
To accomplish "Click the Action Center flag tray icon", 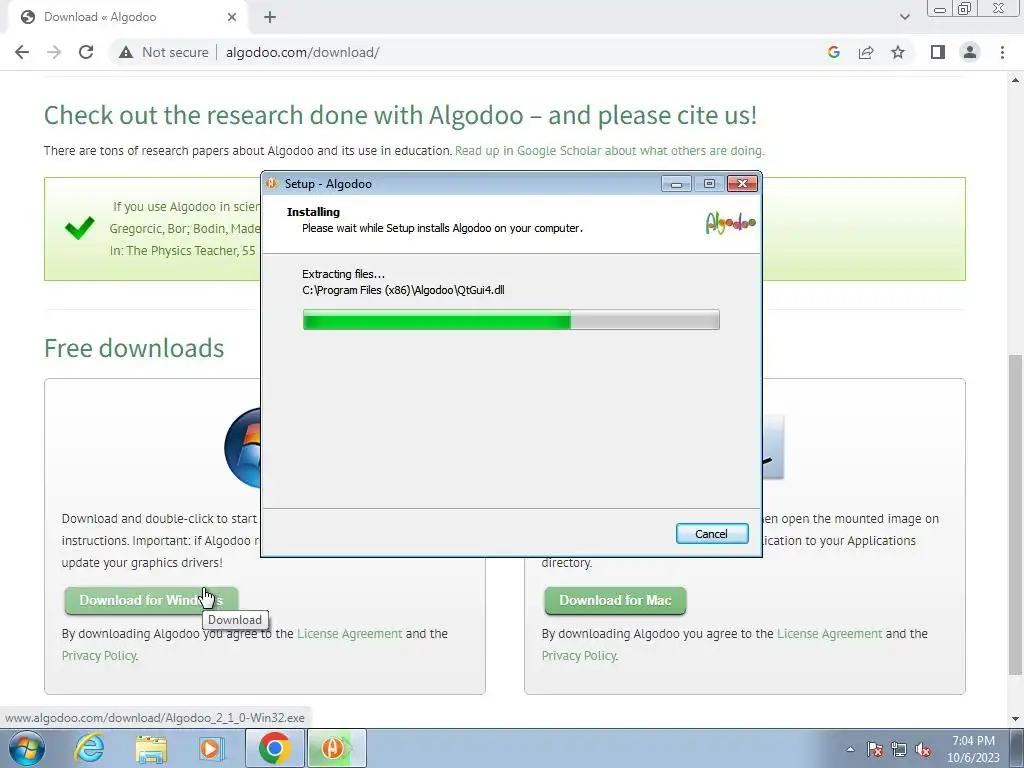I will pos(875,749).
